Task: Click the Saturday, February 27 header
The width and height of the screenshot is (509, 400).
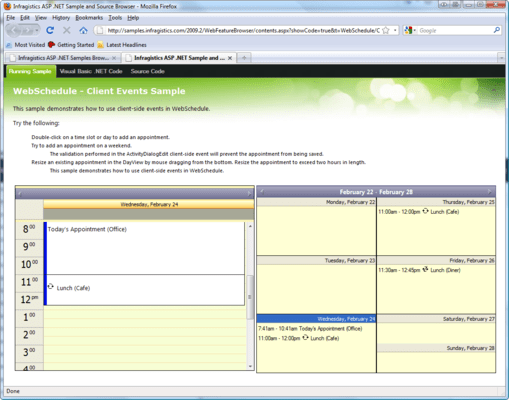Action: [436, 319]
